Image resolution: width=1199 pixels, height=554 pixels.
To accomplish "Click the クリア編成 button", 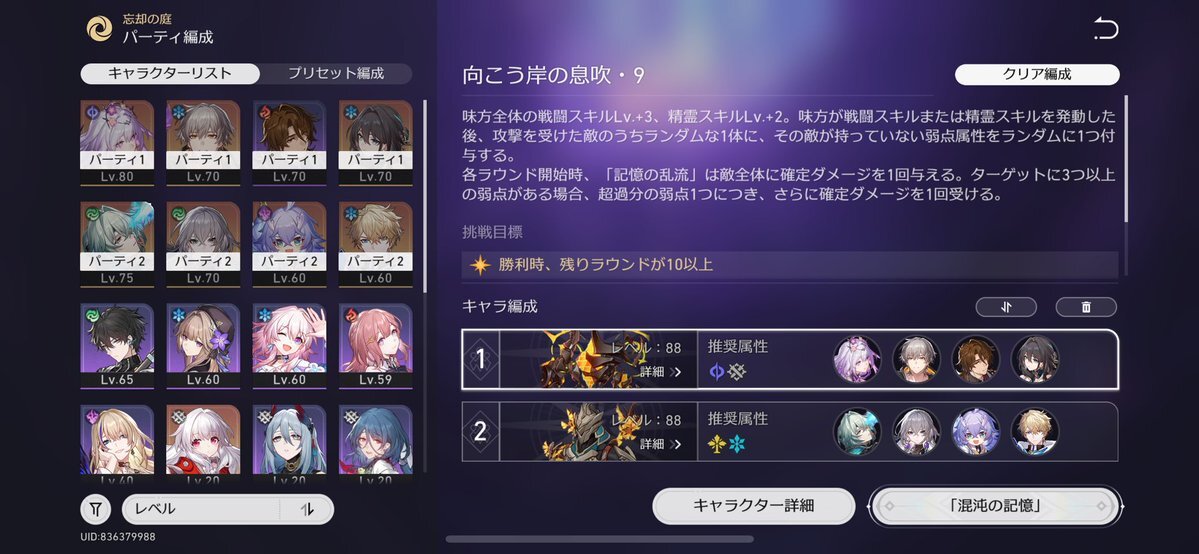I will pos(1037,74).
